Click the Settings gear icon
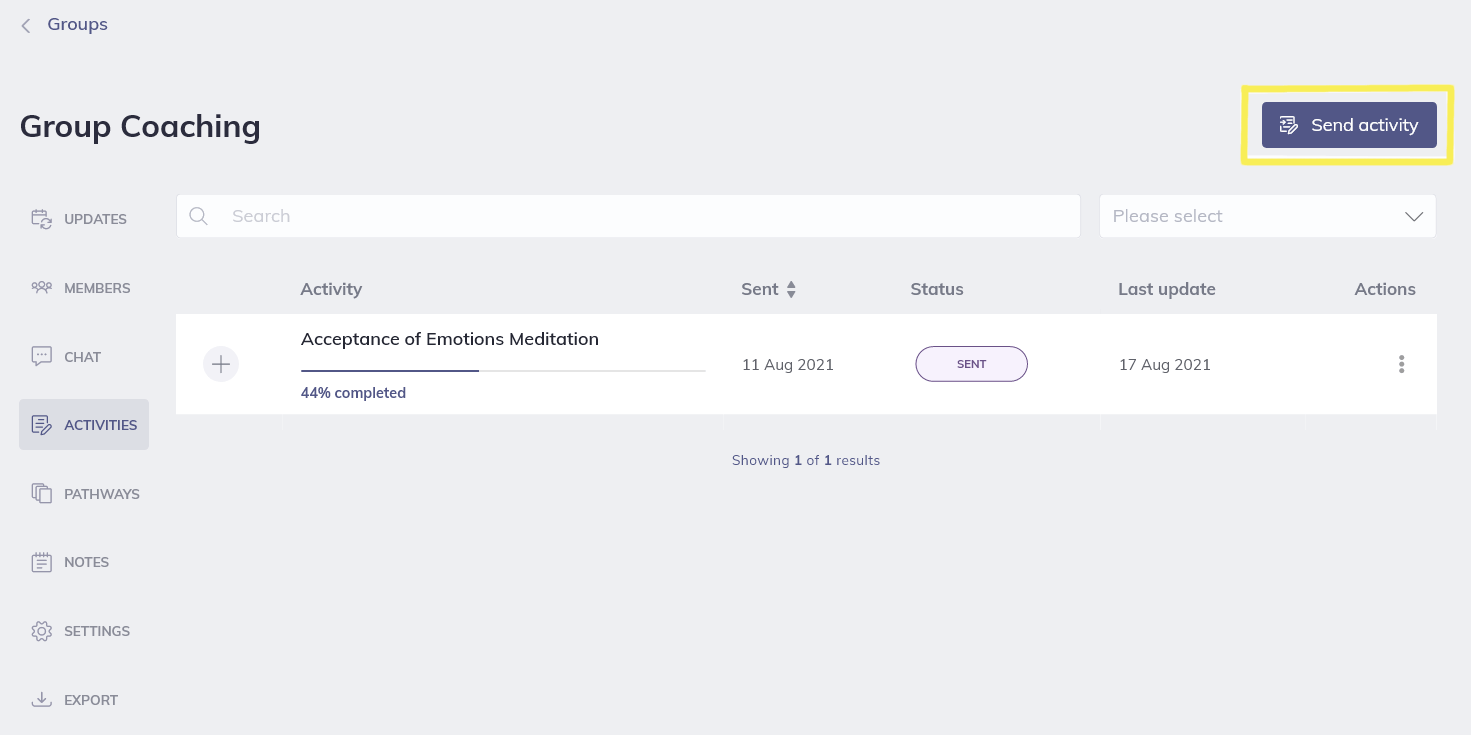This screenshot has width=1480, height=740. pos(41,631)
